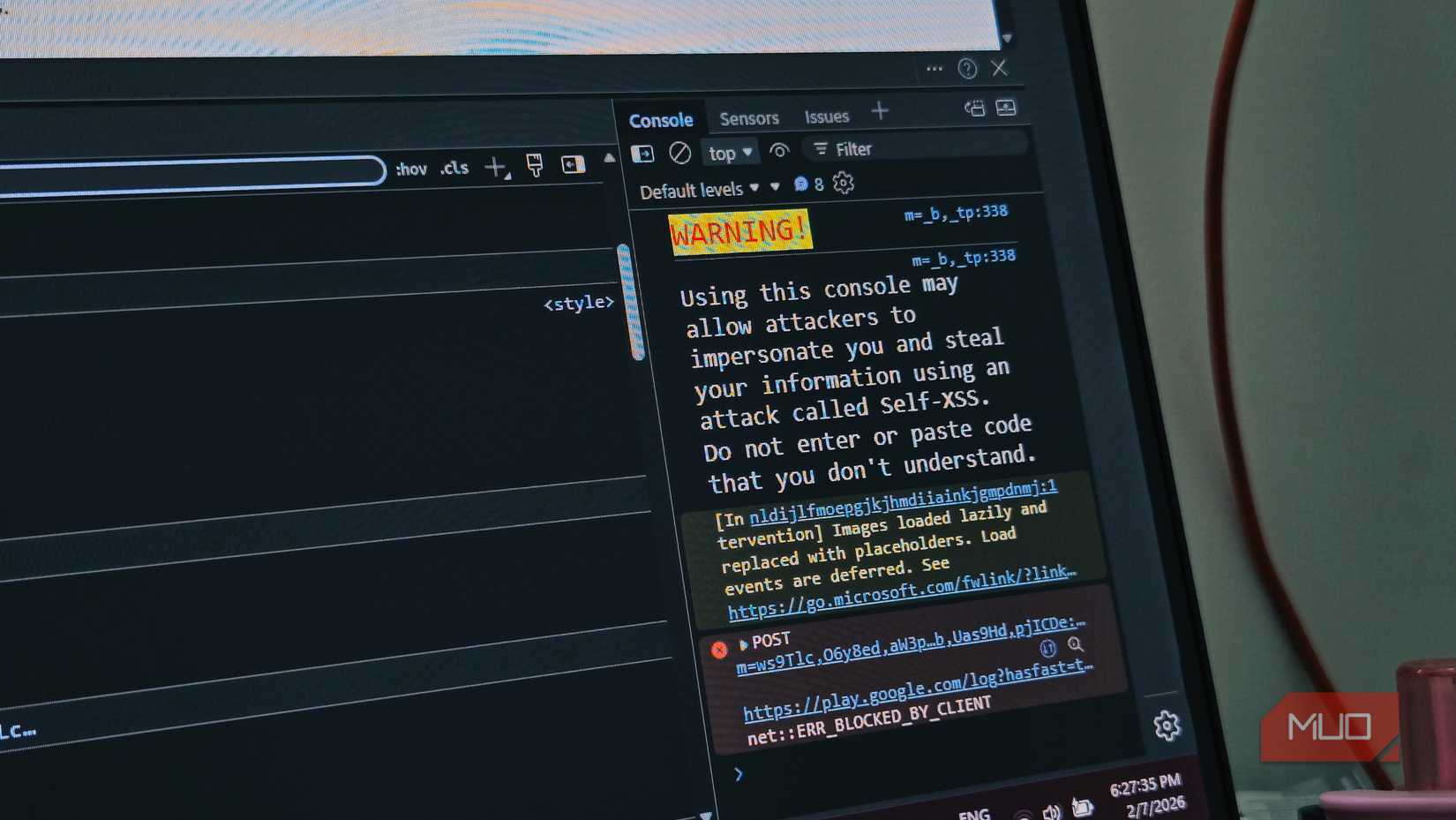Toggle the console sidebar panel icon
The width and height of the screenshot is (1456, 820).
[642, 154]
